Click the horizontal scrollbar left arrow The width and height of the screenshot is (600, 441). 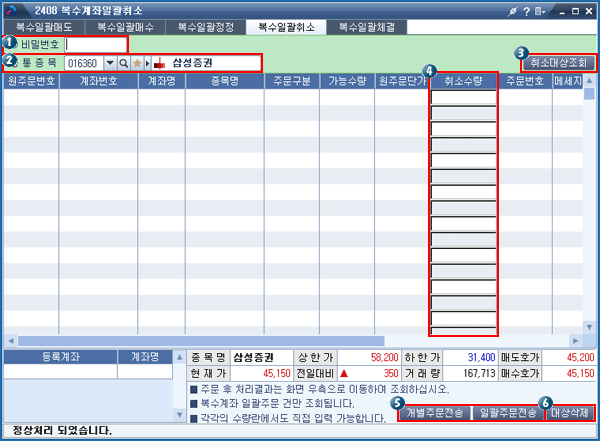tap(8, 340)
